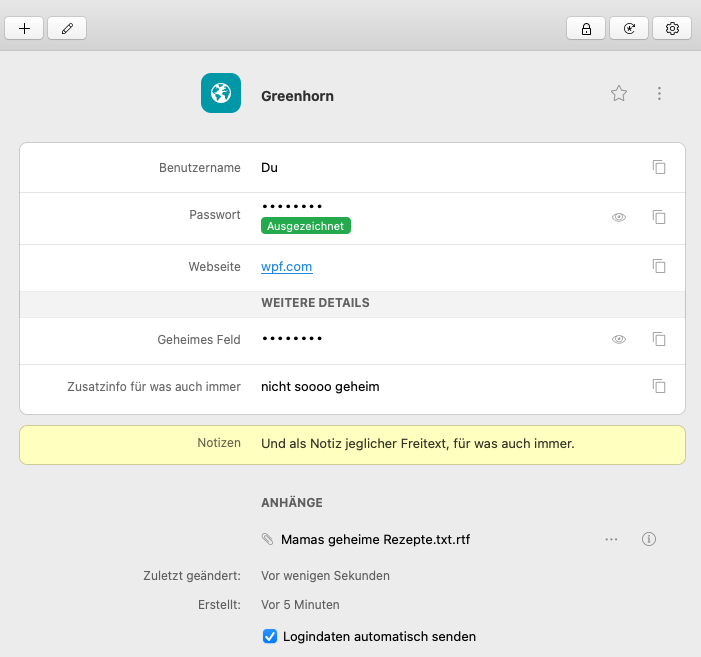
Task: Add a new entry with plus button
Action: click(x=24, y=28)
